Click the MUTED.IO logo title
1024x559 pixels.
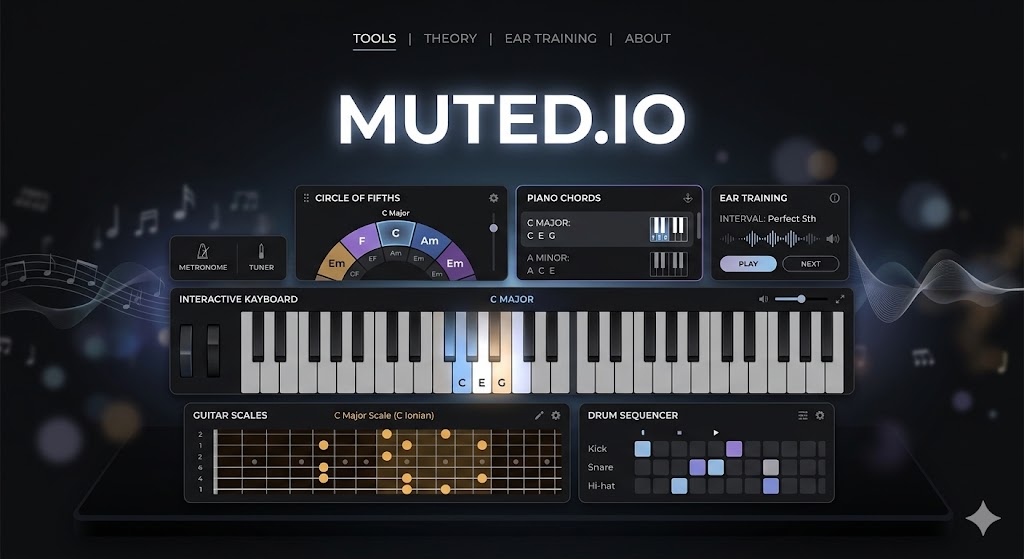[x=512, y=120]
